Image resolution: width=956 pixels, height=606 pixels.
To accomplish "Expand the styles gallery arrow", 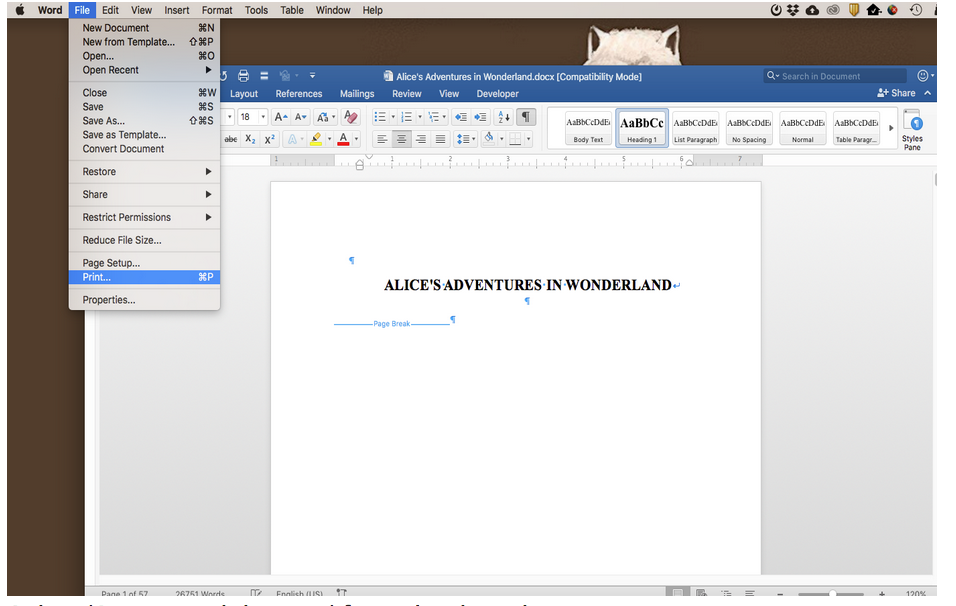I will pyautogui.click(x=891, y=128).
